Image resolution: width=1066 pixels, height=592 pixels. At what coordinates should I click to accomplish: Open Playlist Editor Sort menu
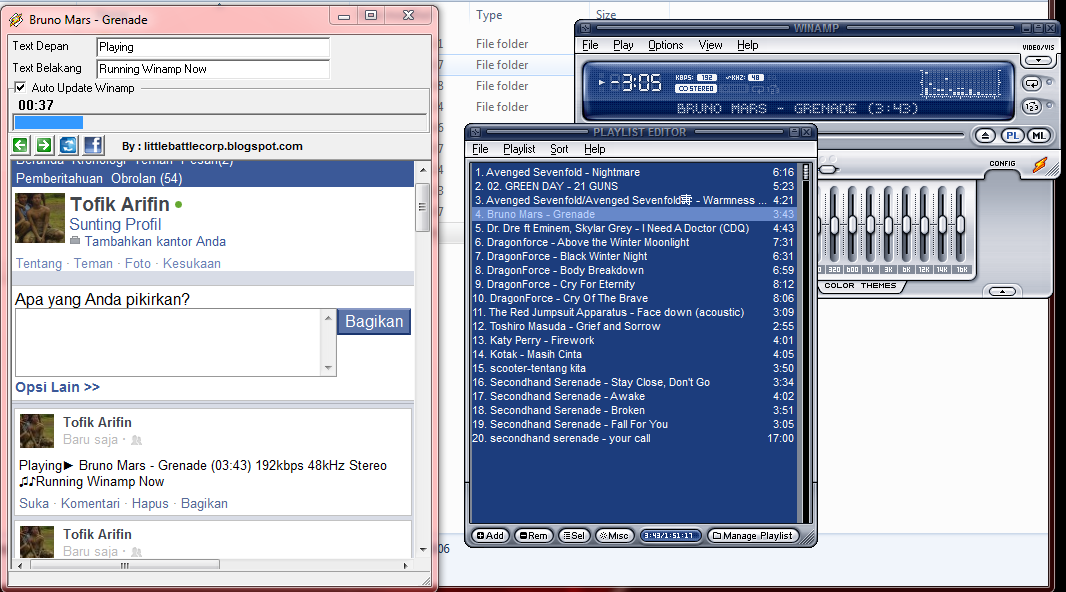tap(559, 149)
